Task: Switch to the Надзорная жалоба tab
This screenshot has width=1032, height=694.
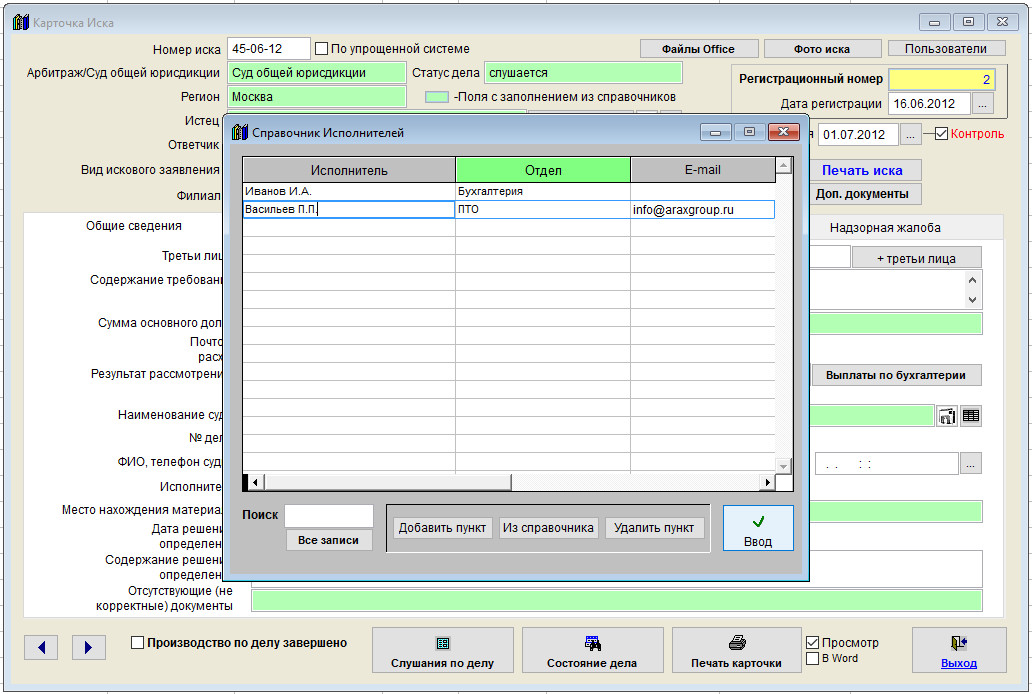Action: pos(884,227)
